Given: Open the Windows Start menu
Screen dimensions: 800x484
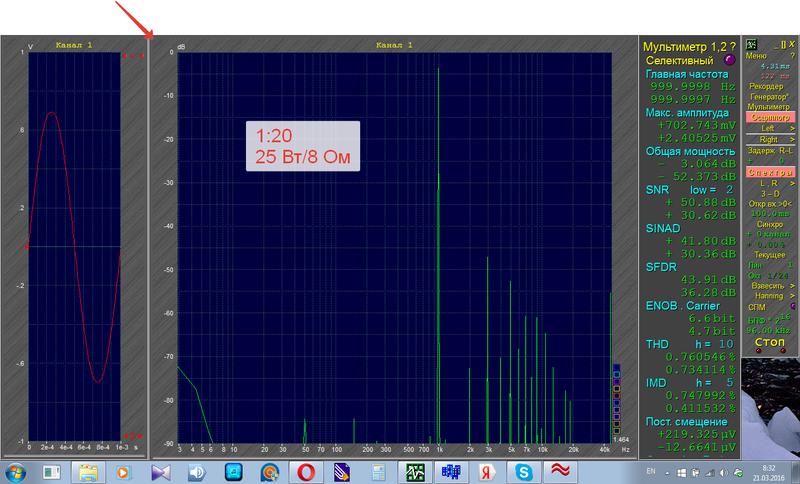Looking at the screenshot, I should [14, 472].
